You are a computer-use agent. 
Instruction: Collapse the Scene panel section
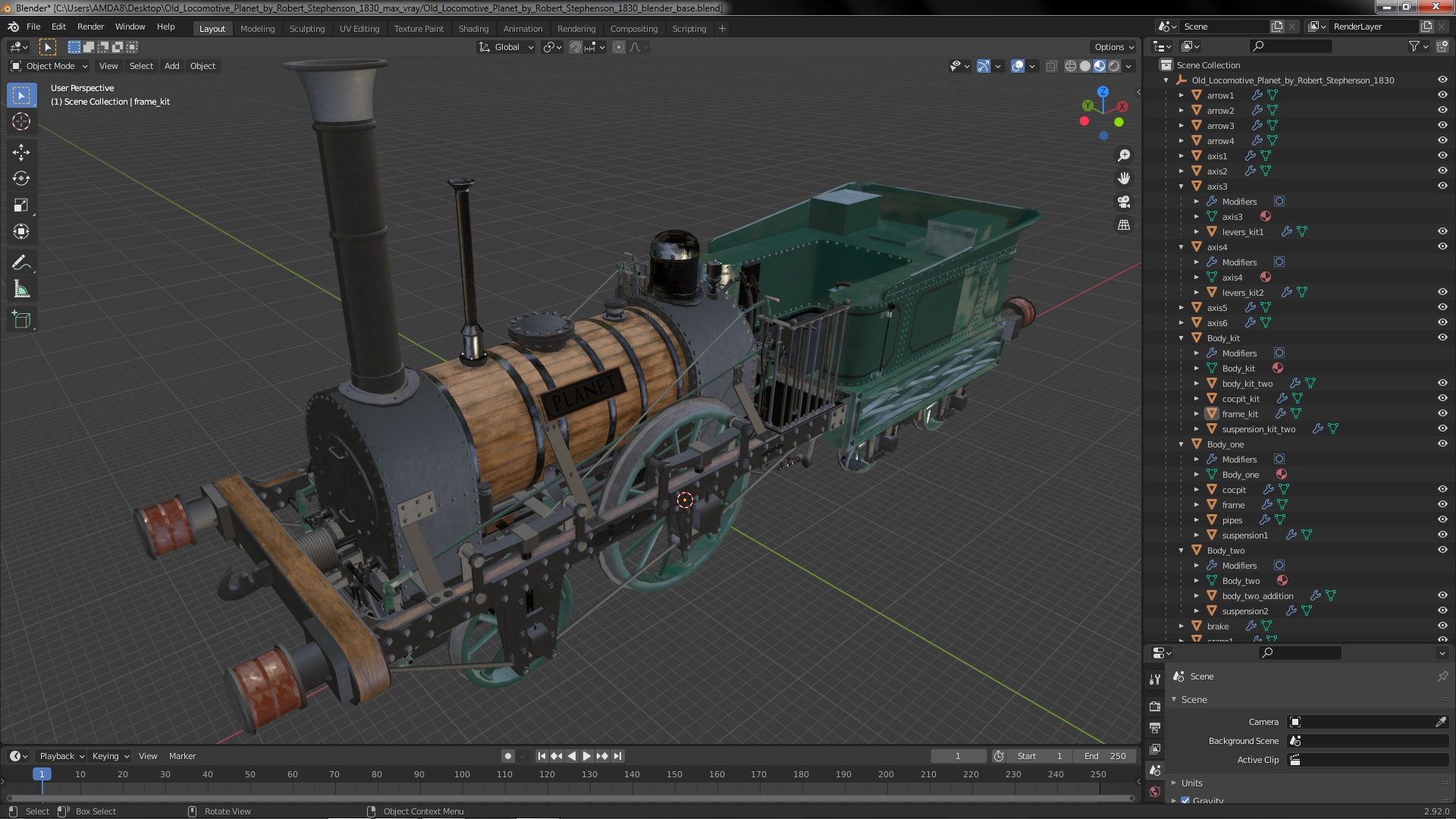coord(1175,700)
